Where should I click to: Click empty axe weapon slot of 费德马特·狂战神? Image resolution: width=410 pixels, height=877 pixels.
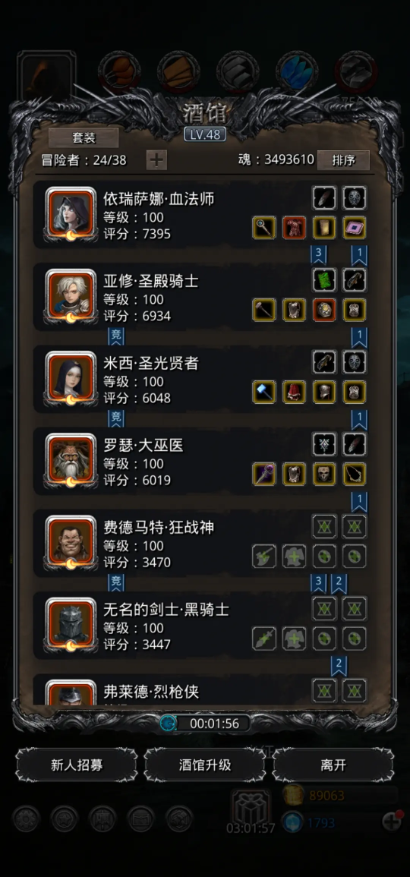coord(264,557)
